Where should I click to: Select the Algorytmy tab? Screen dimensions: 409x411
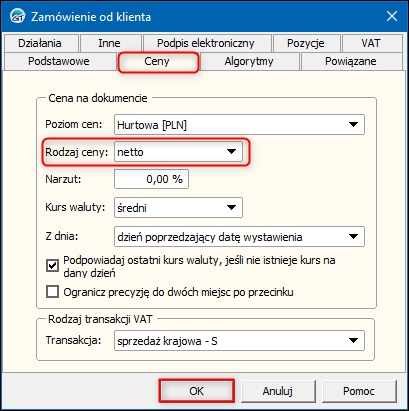coord(249,61)
